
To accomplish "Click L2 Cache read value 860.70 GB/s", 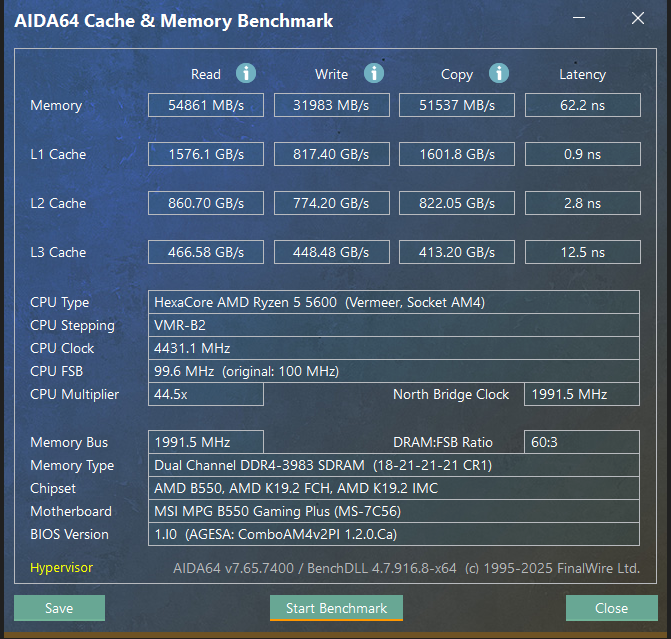I will pos(206,203).
